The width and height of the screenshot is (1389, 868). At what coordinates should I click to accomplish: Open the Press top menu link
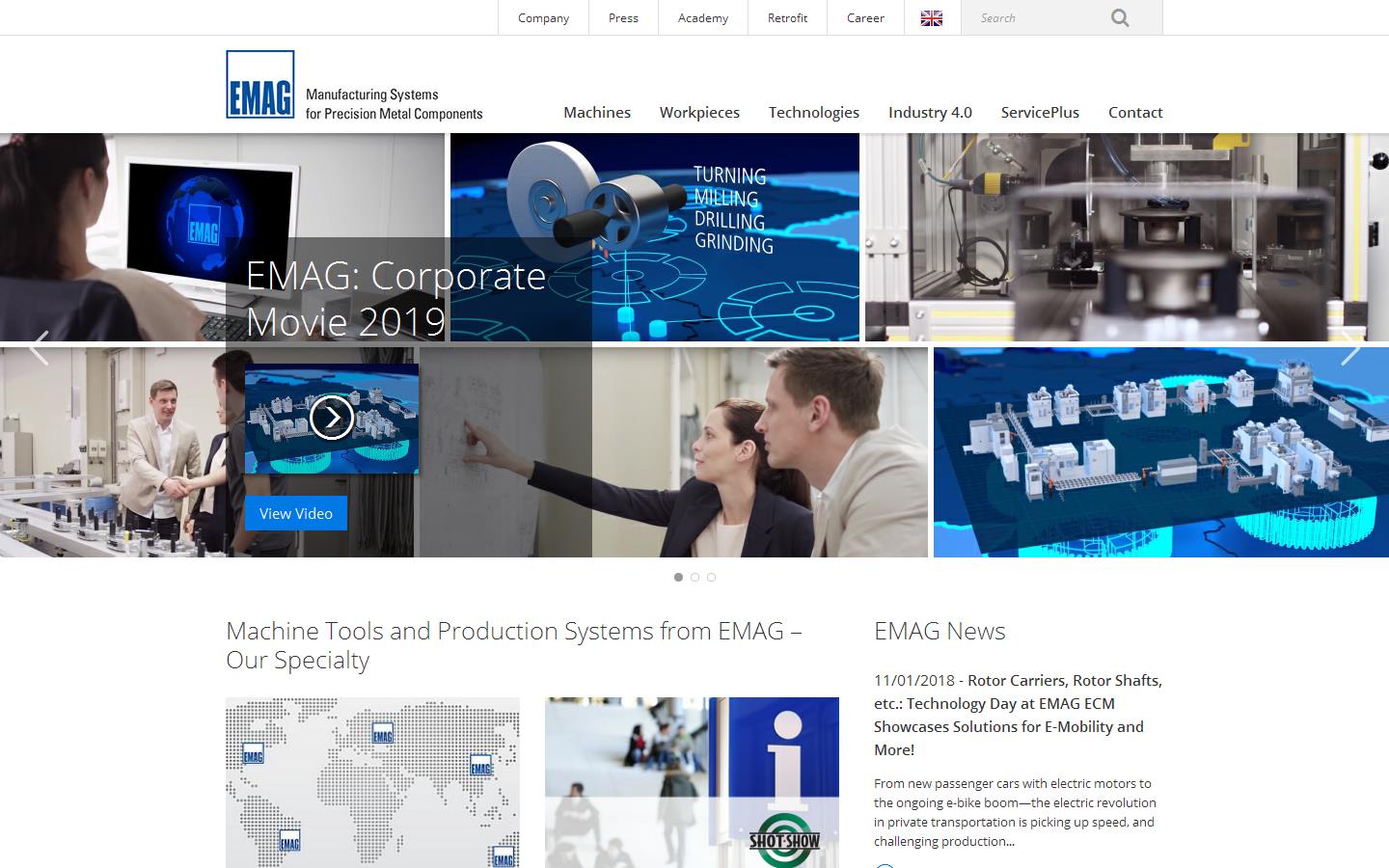pyautogui.click(x=623, y=17)
